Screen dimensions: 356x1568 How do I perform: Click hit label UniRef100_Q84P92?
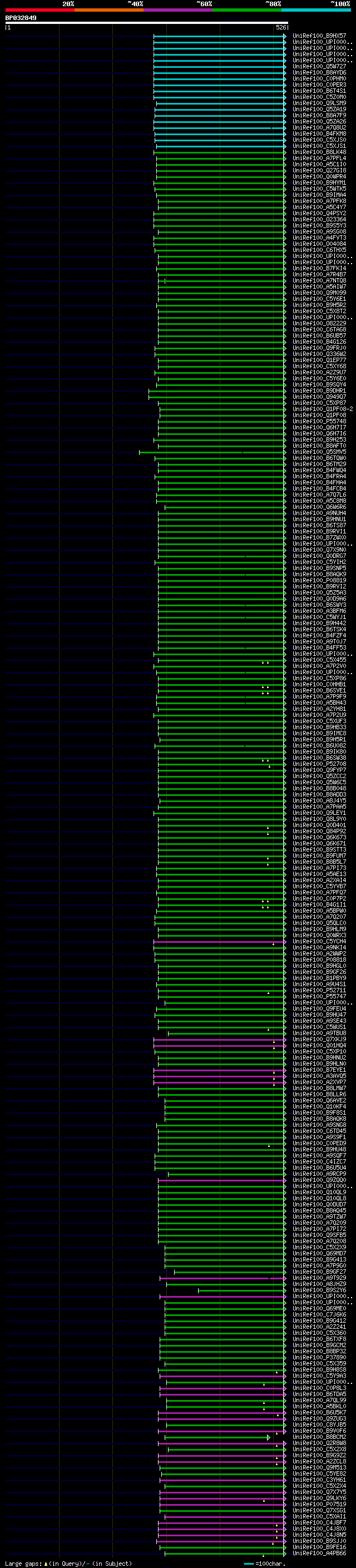click(319, 831)
